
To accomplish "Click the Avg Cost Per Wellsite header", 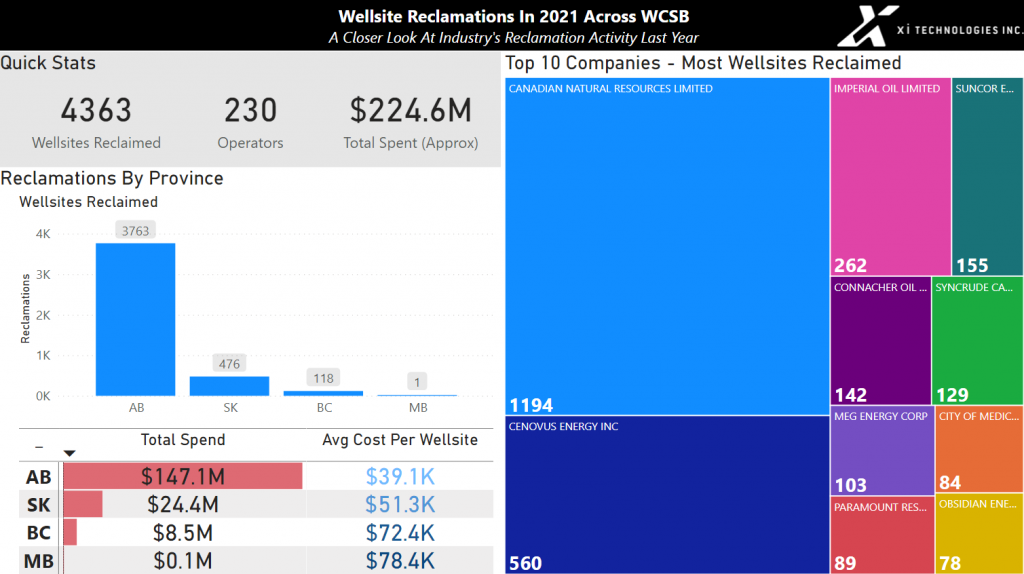I will point(400,439).
